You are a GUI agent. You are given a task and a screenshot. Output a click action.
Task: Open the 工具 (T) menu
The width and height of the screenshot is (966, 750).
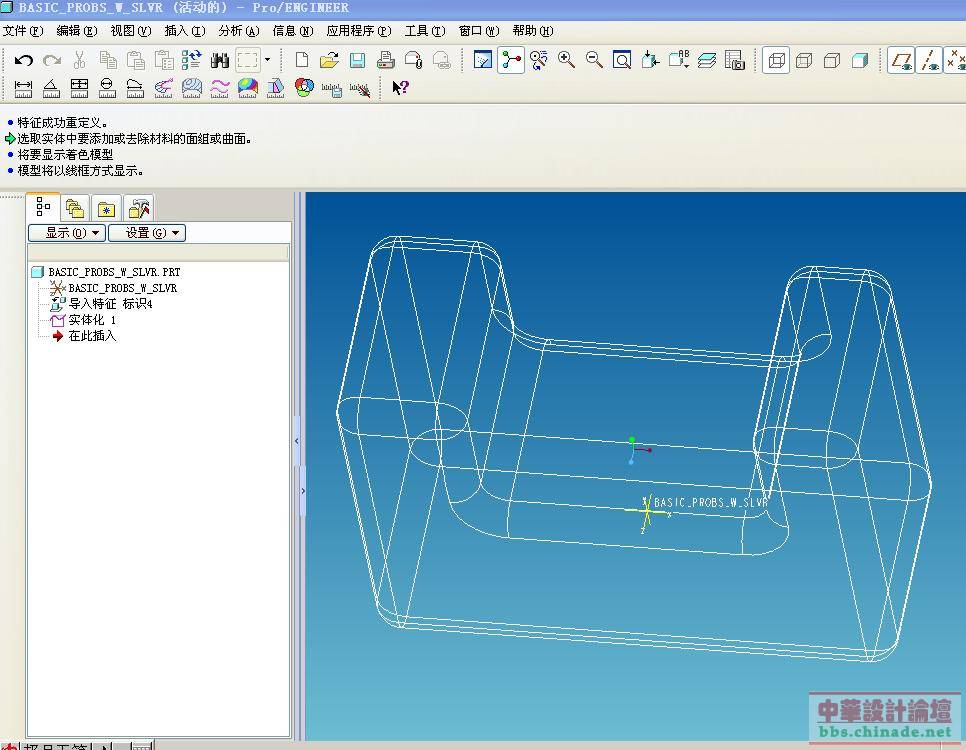tap(425, 31)
